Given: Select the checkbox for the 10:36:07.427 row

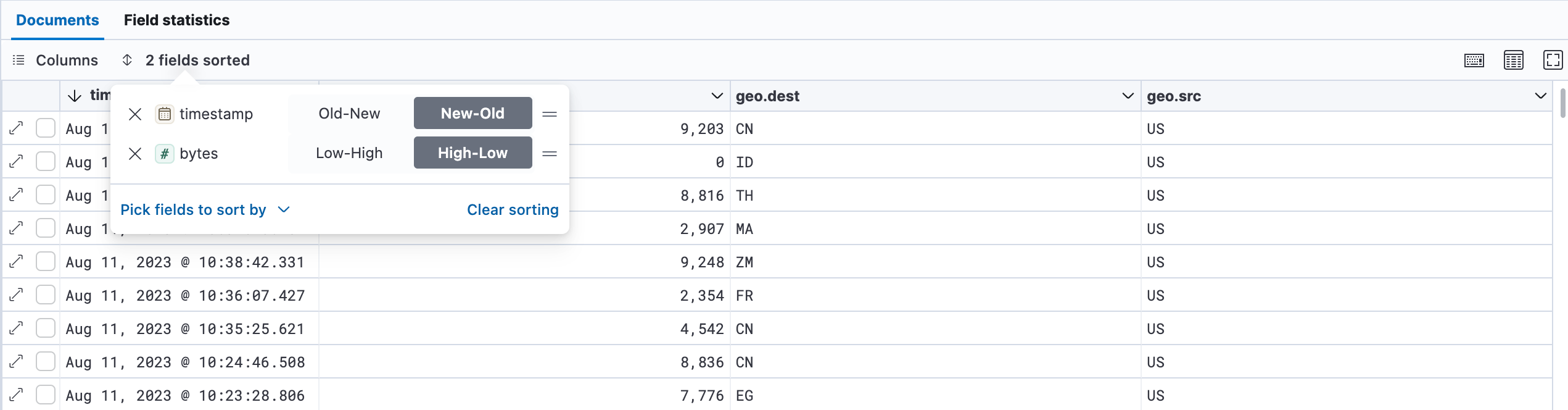Looking at the screenshot, I should [46, 295].
